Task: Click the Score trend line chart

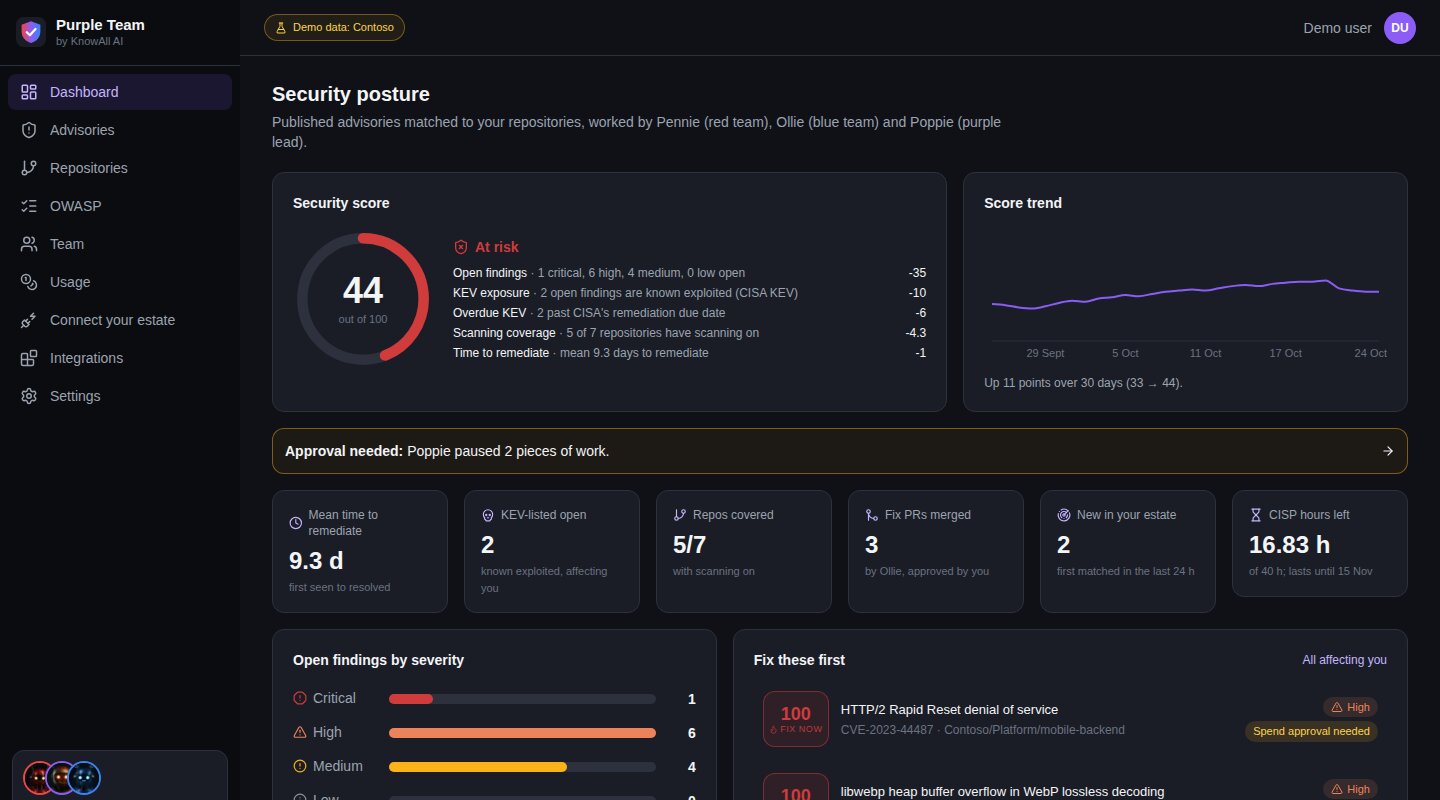Action: click(x=1185, y=296)
